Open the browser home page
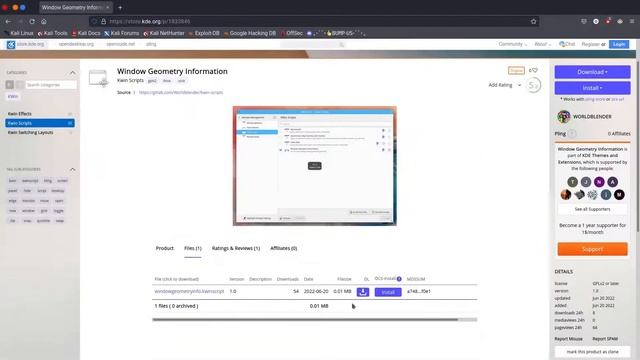This screenshot has height=360, width=640. click(44, 21)
